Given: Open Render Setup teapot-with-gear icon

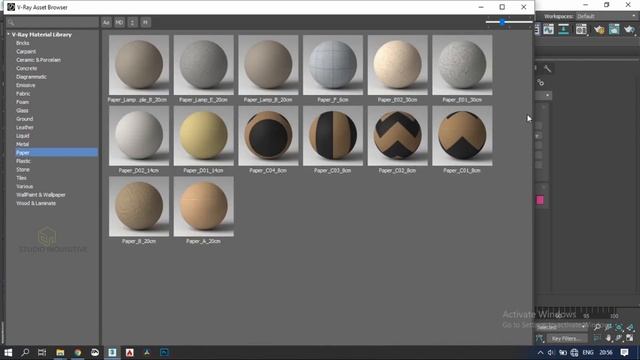Looking at the screenshot, I should pyautogui.click(x=599, y=29).
